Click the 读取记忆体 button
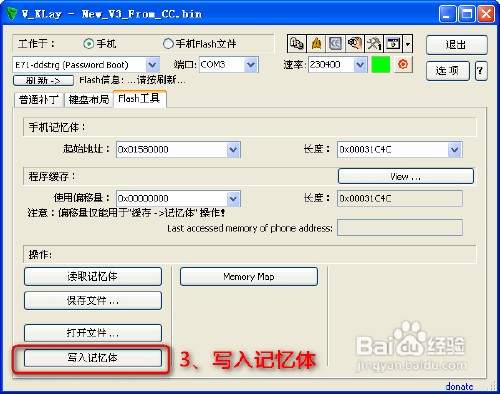500x394 pixels. 93,276
